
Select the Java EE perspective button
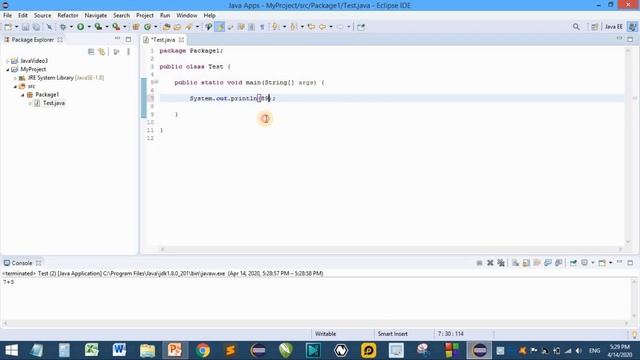click(613, 27)
